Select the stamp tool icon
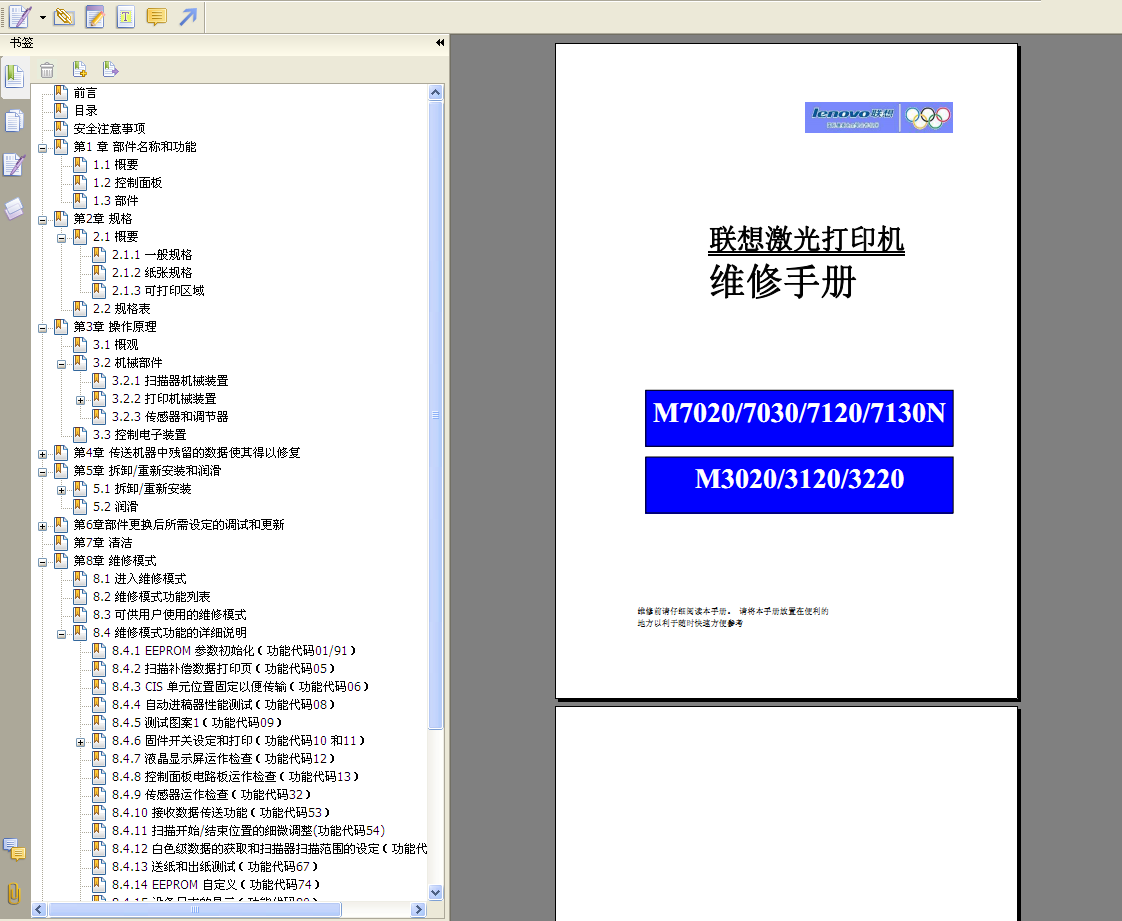The height and width of the screenshot is (921, 1122). point(64,16)
